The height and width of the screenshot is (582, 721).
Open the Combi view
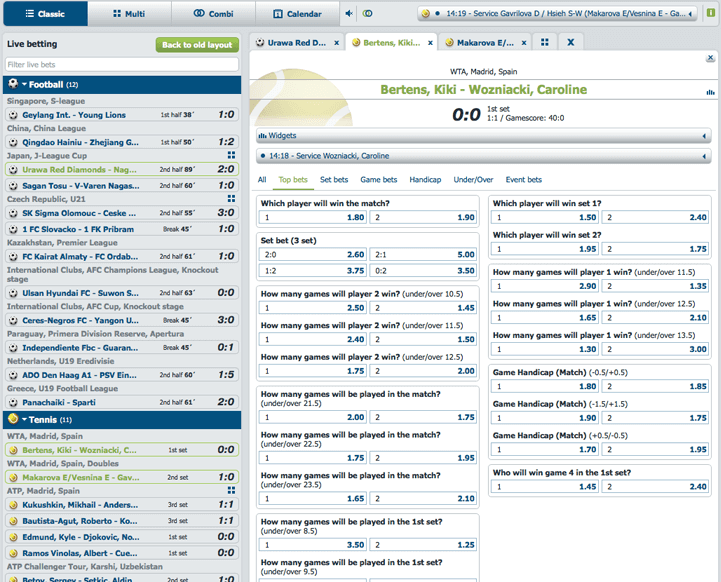[x=213, y=14]
